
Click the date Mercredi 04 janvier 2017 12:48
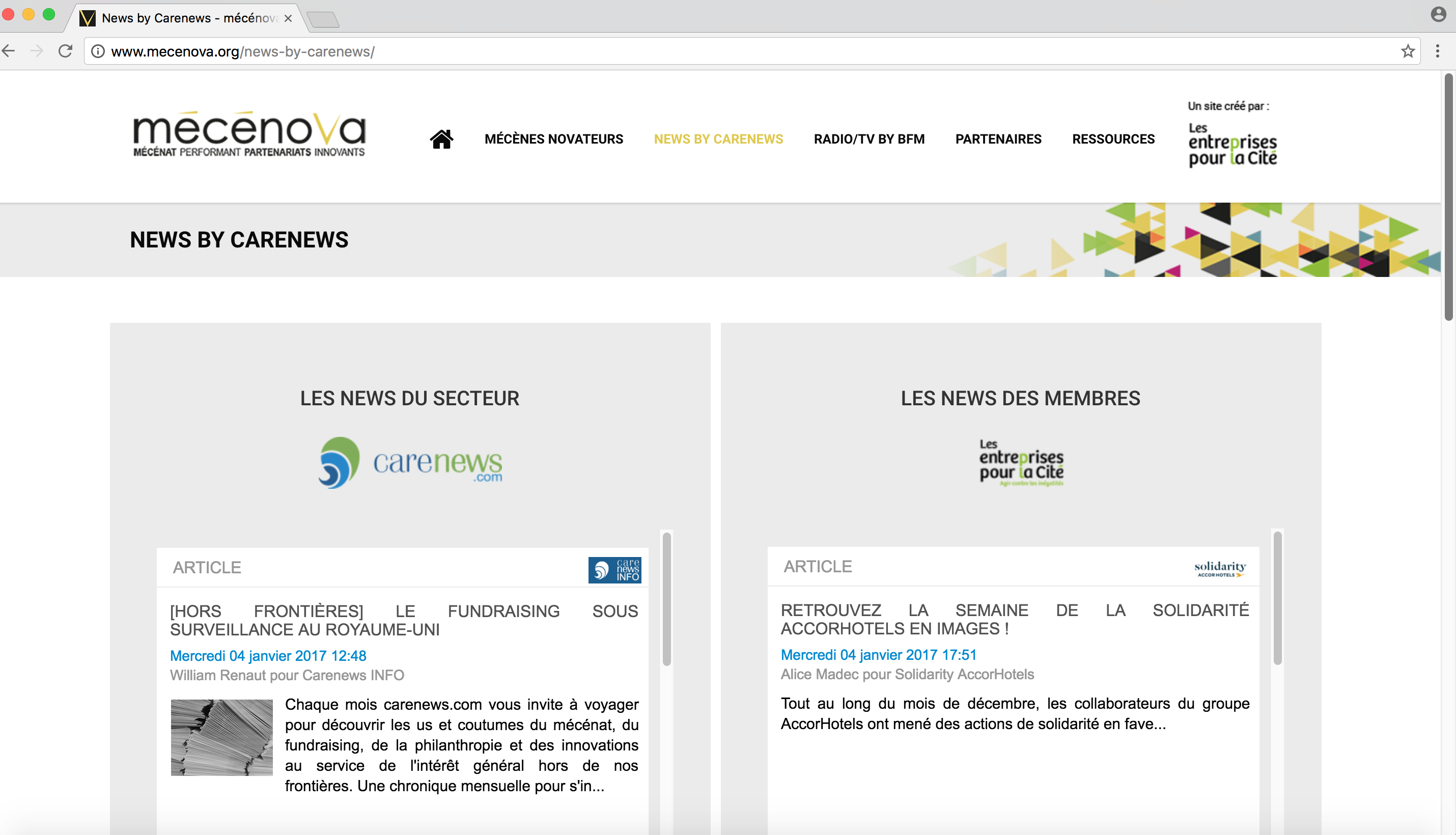268,655
